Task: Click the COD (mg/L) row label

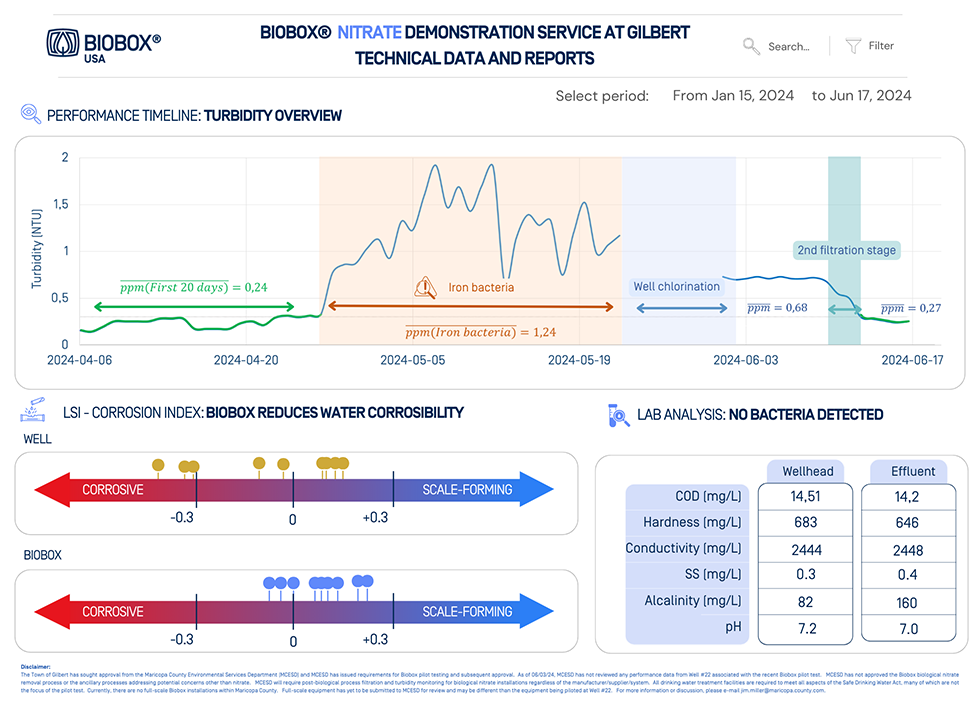Action: click(x=708, y=496)
